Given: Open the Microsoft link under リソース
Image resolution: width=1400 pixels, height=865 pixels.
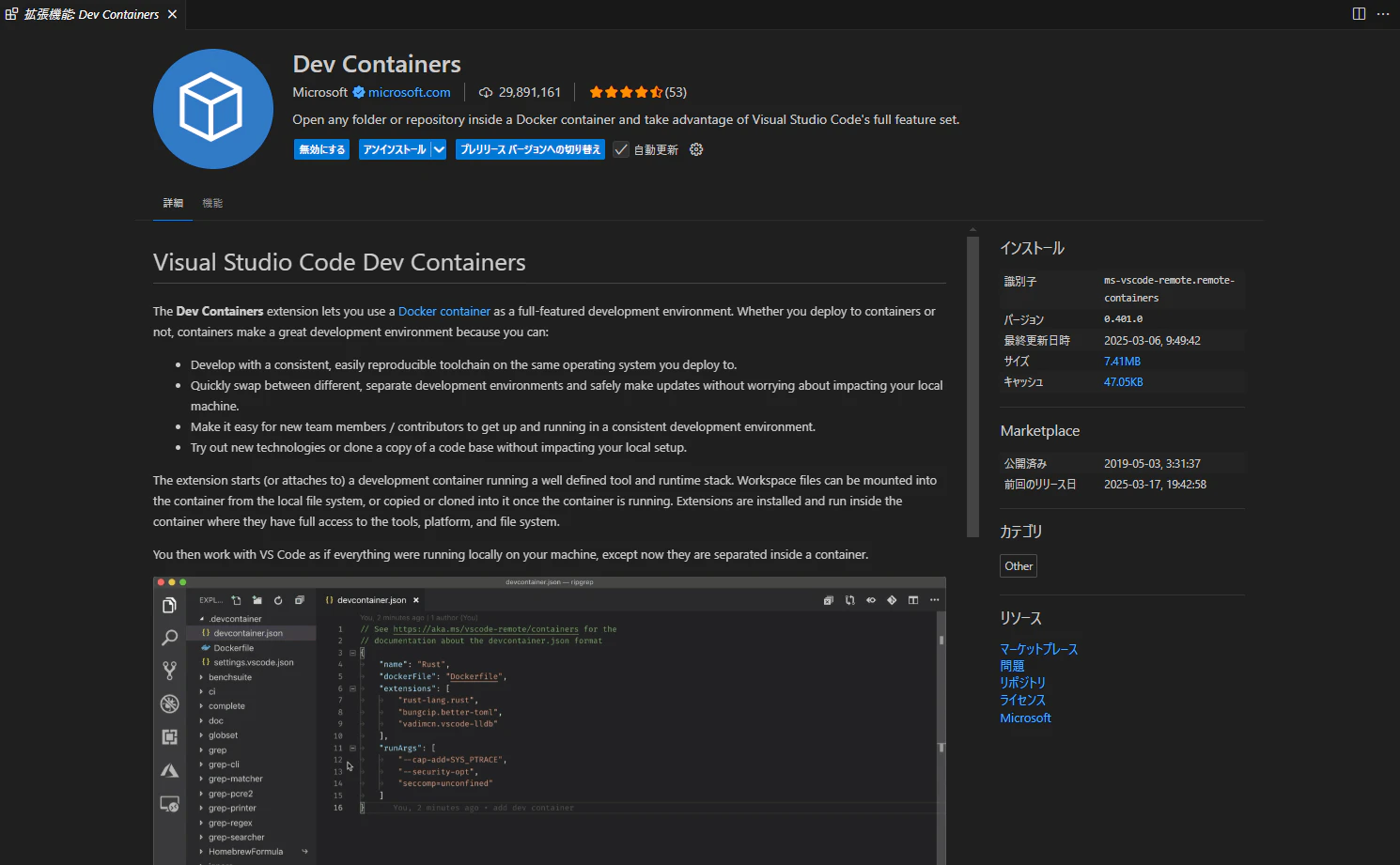Looking at the screenshot, I should pyautogui.click(x=1026, y=718).
